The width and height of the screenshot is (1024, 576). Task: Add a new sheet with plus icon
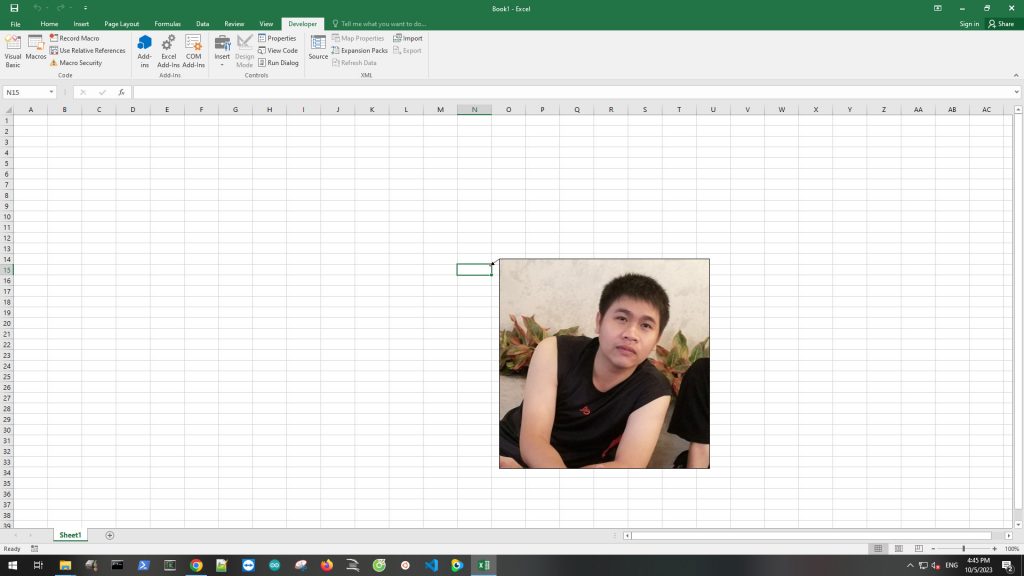pos(110,535)
